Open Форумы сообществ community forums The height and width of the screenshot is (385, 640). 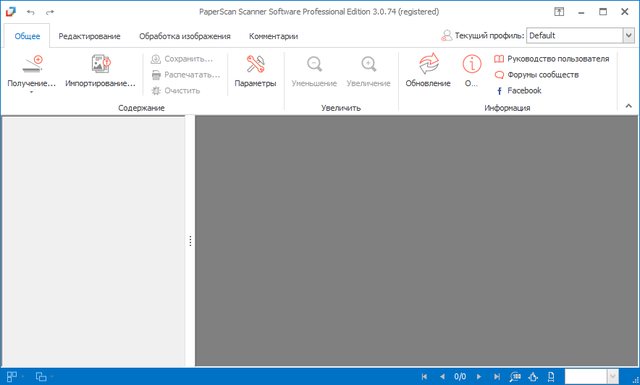pos(536,75)
